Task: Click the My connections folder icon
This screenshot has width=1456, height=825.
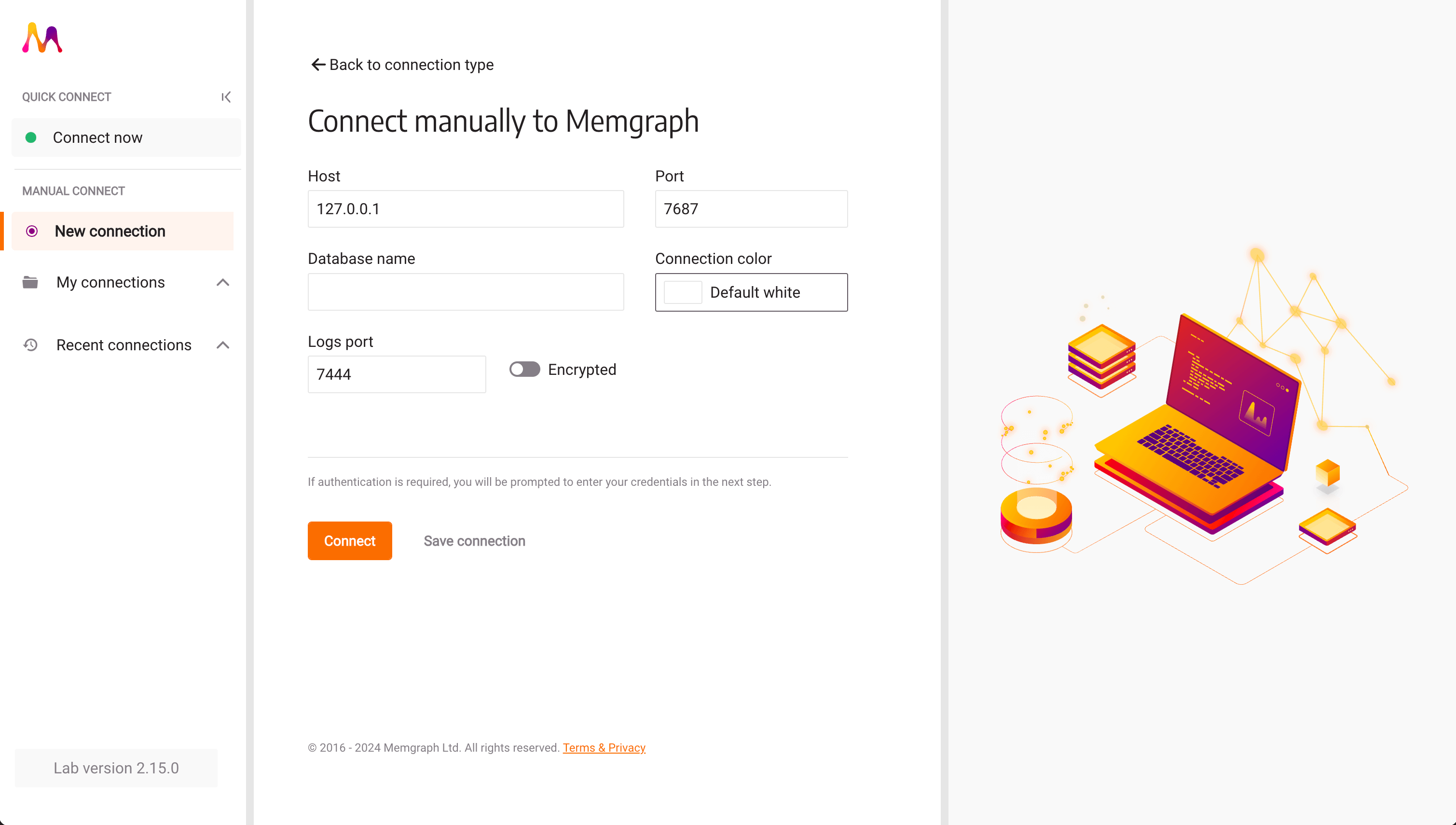Action: click(x=30, y=282)
